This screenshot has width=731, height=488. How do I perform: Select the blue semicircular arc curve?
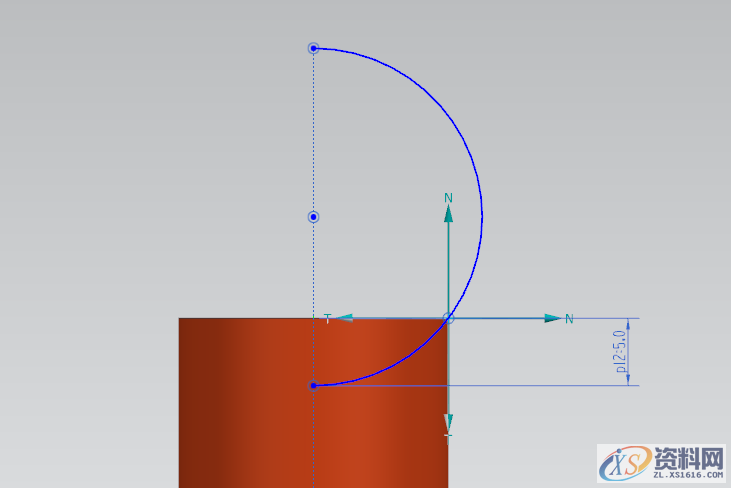(x=482, y=216)
